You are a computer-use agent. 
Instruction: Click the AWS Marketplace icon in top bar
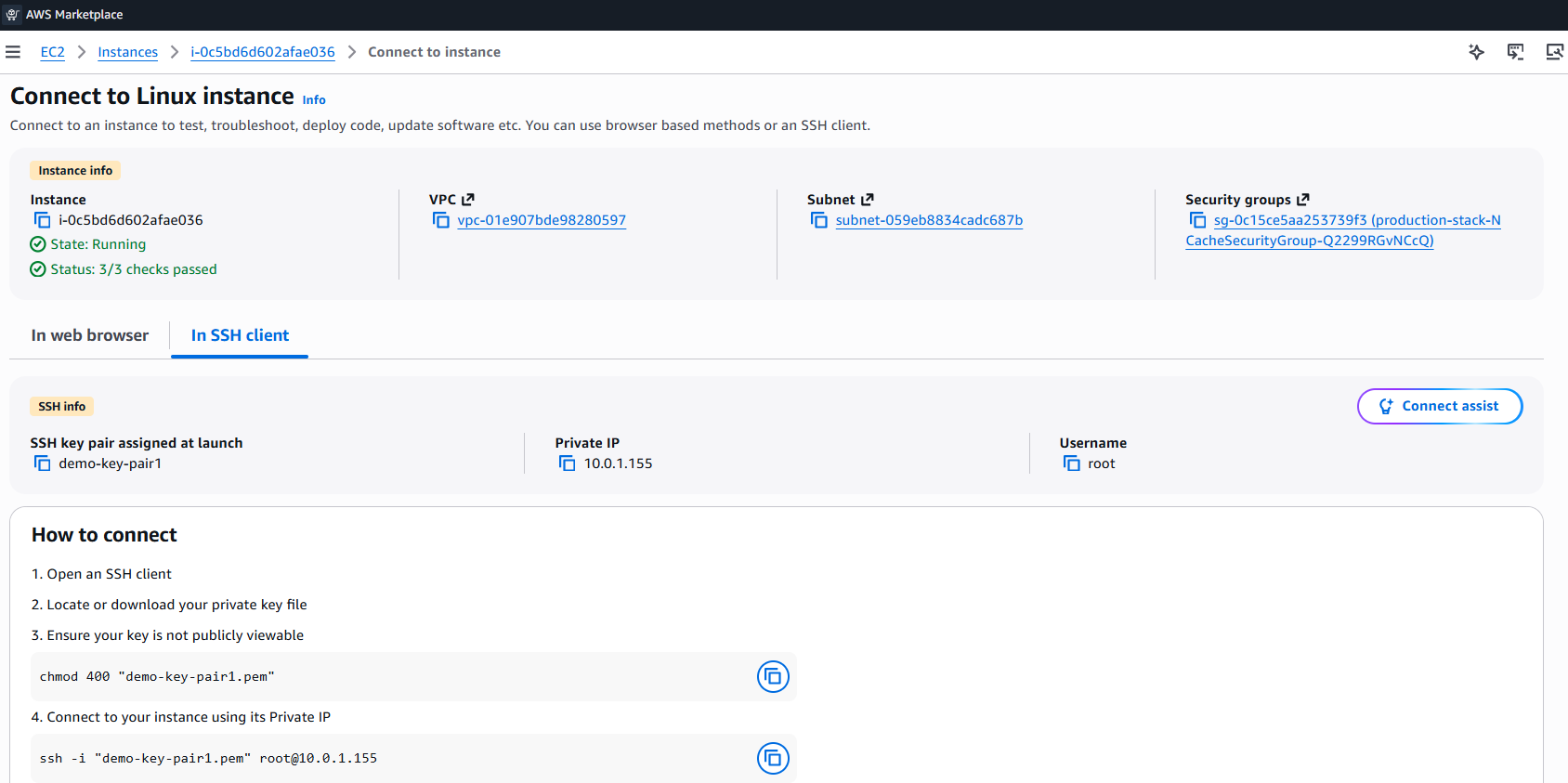click(x=12, y=15)
